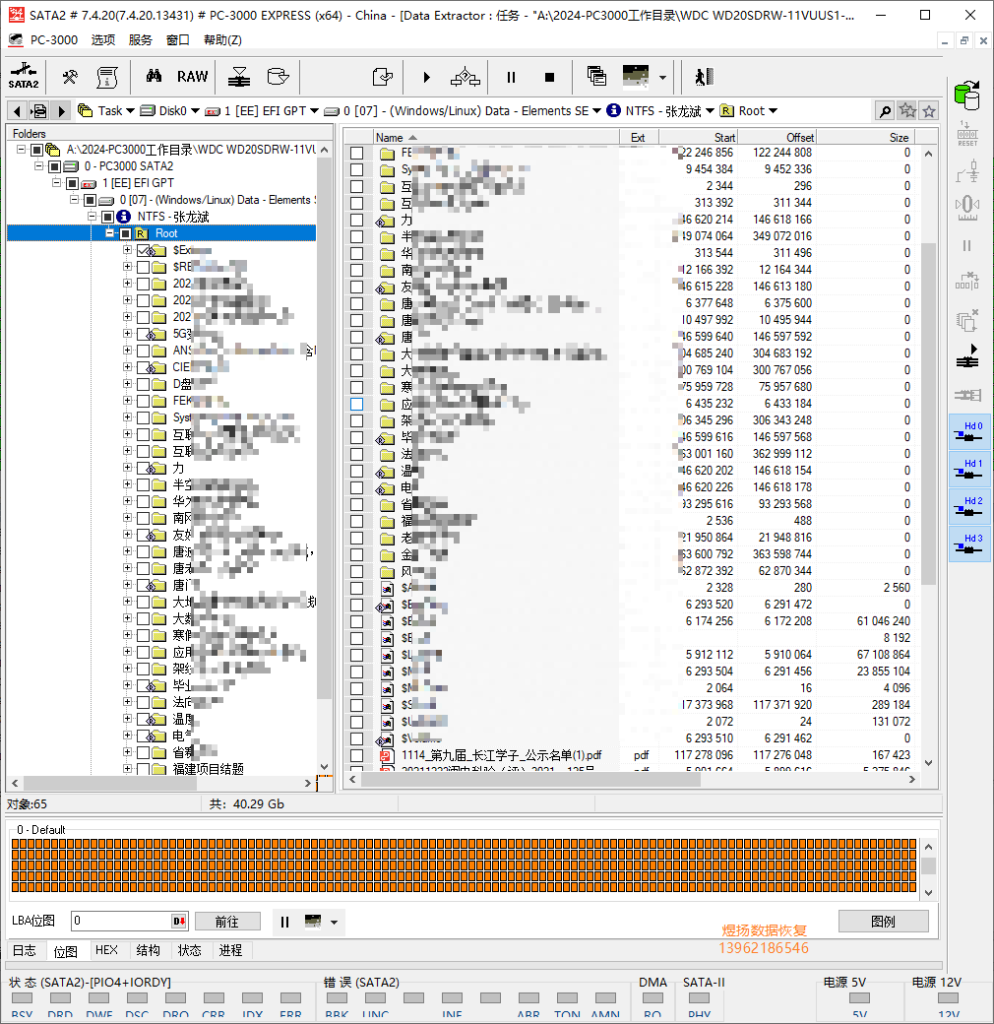The height and width of the screenshot is (1024, 994).
Task: Toggle checkbox for 1 [EE] EFI GPT node
Action: pyautogui.click(x=72, y=183)
